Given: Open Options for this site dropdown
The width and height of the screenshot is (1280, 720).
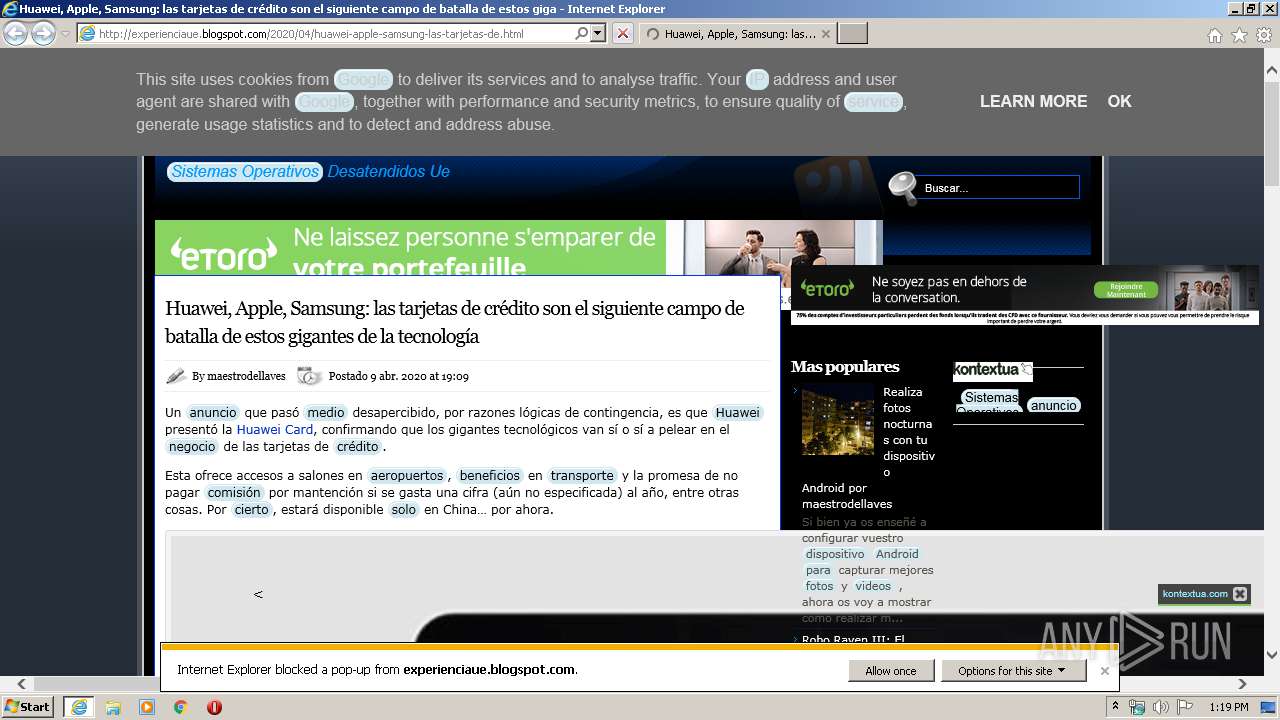Looking at the screenshot, I should coord(1013,671).
